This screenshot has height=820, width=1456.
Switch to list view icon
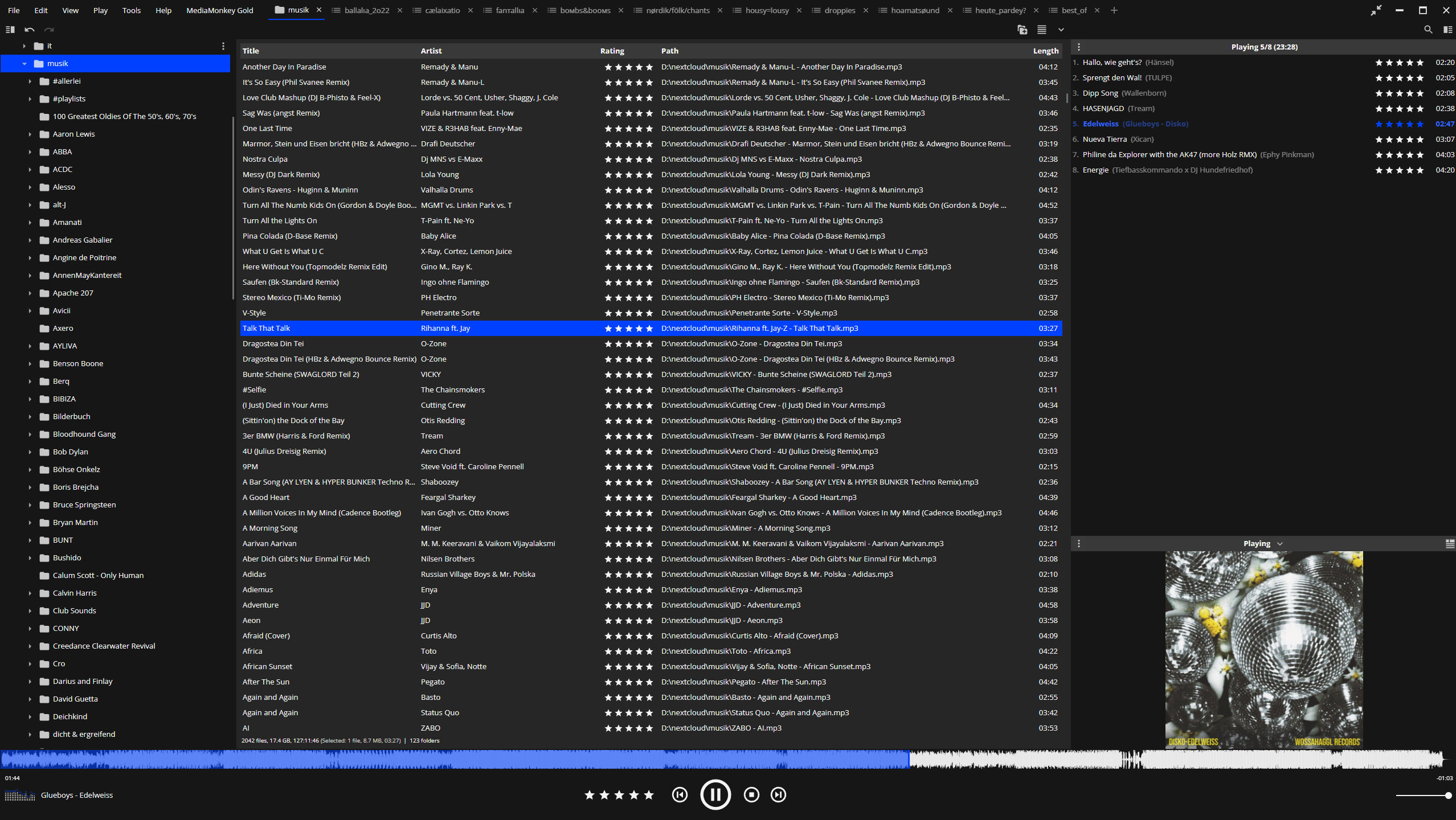1042,30
